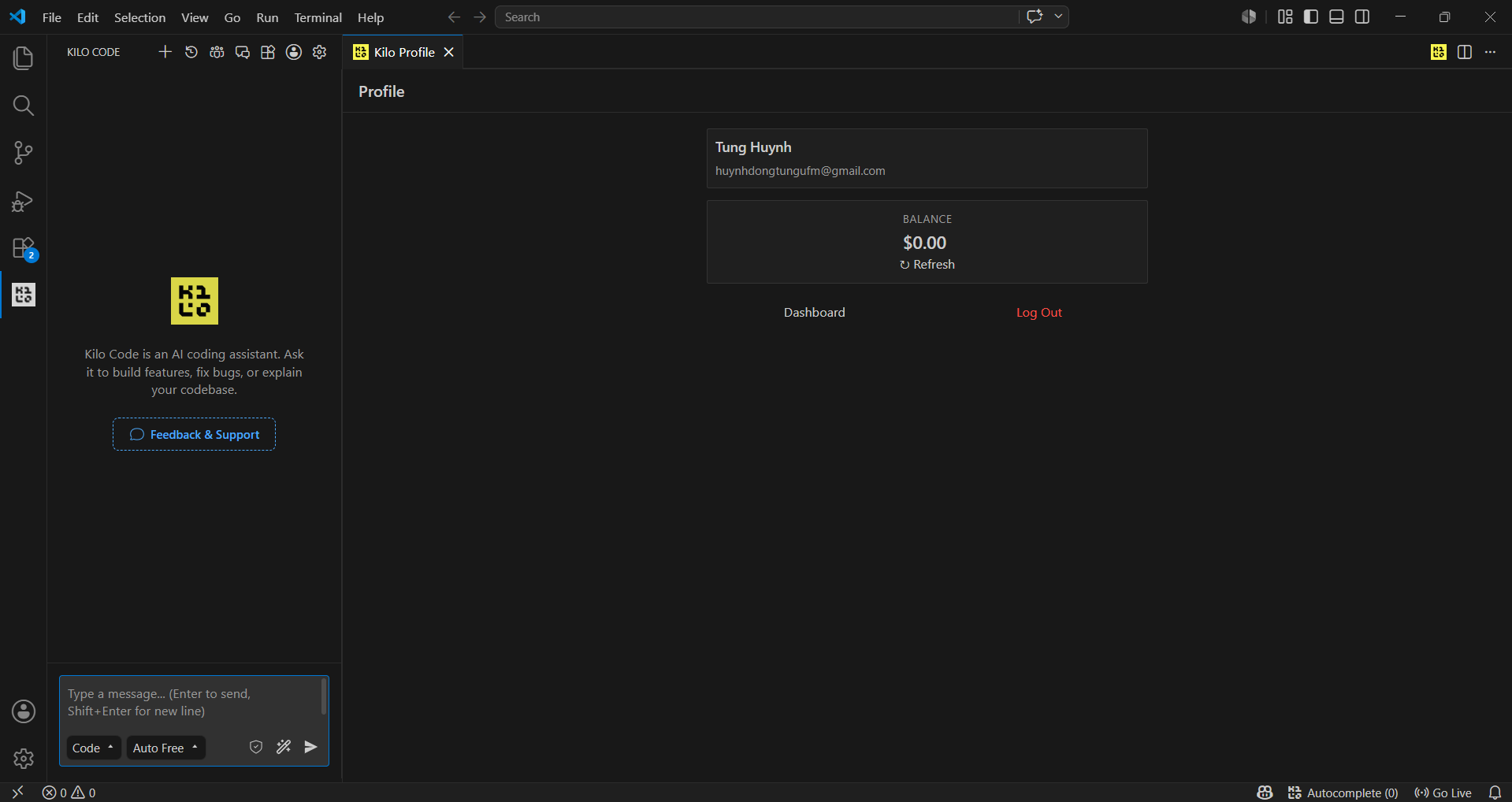1512x802 pixels.
Task: Click the Feedback & Support button
Action: click(194, 434)
